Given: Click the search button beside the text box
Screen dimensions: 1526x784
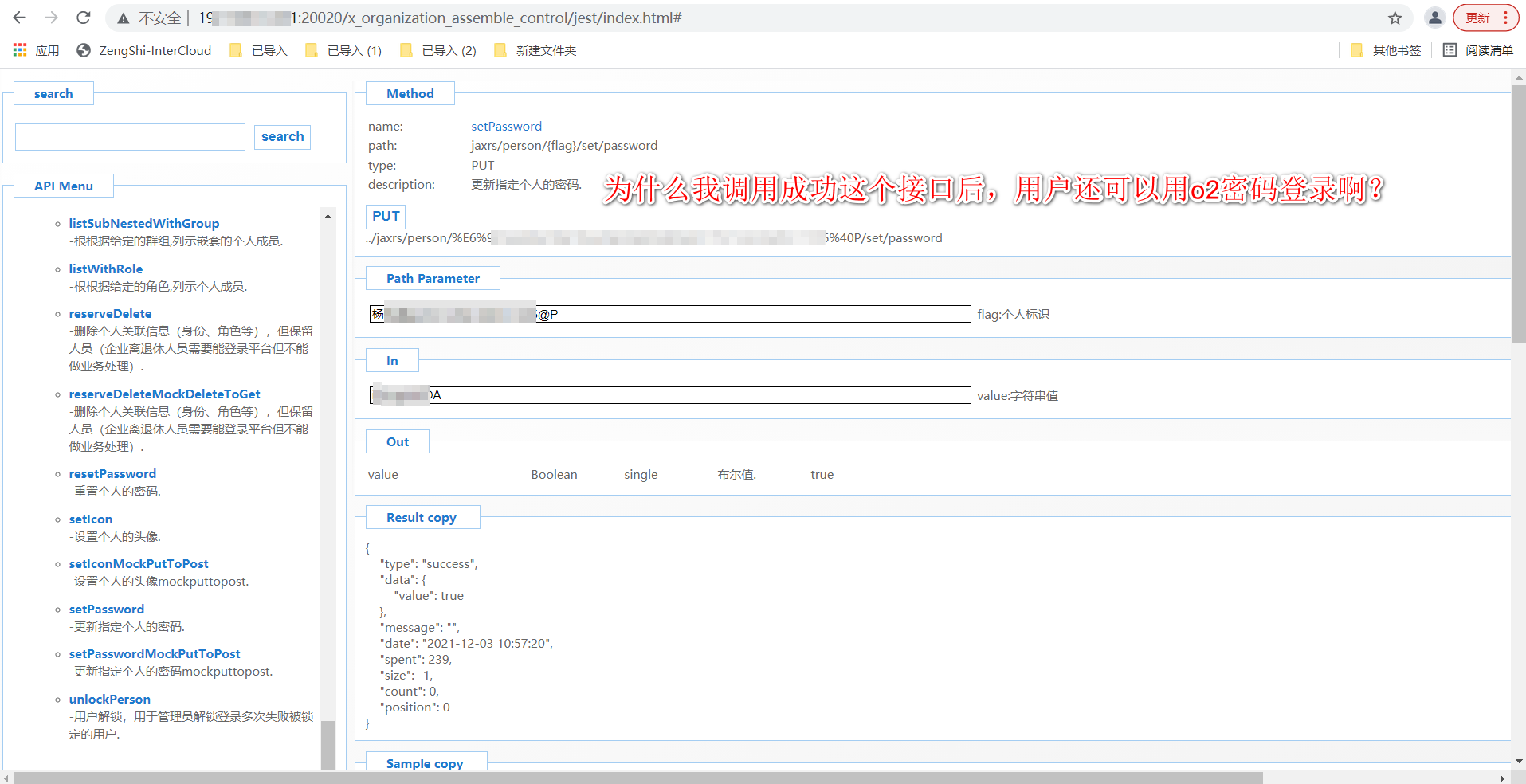Looking at the screenshot, I should pyautogui.click(x=282, y=137).
